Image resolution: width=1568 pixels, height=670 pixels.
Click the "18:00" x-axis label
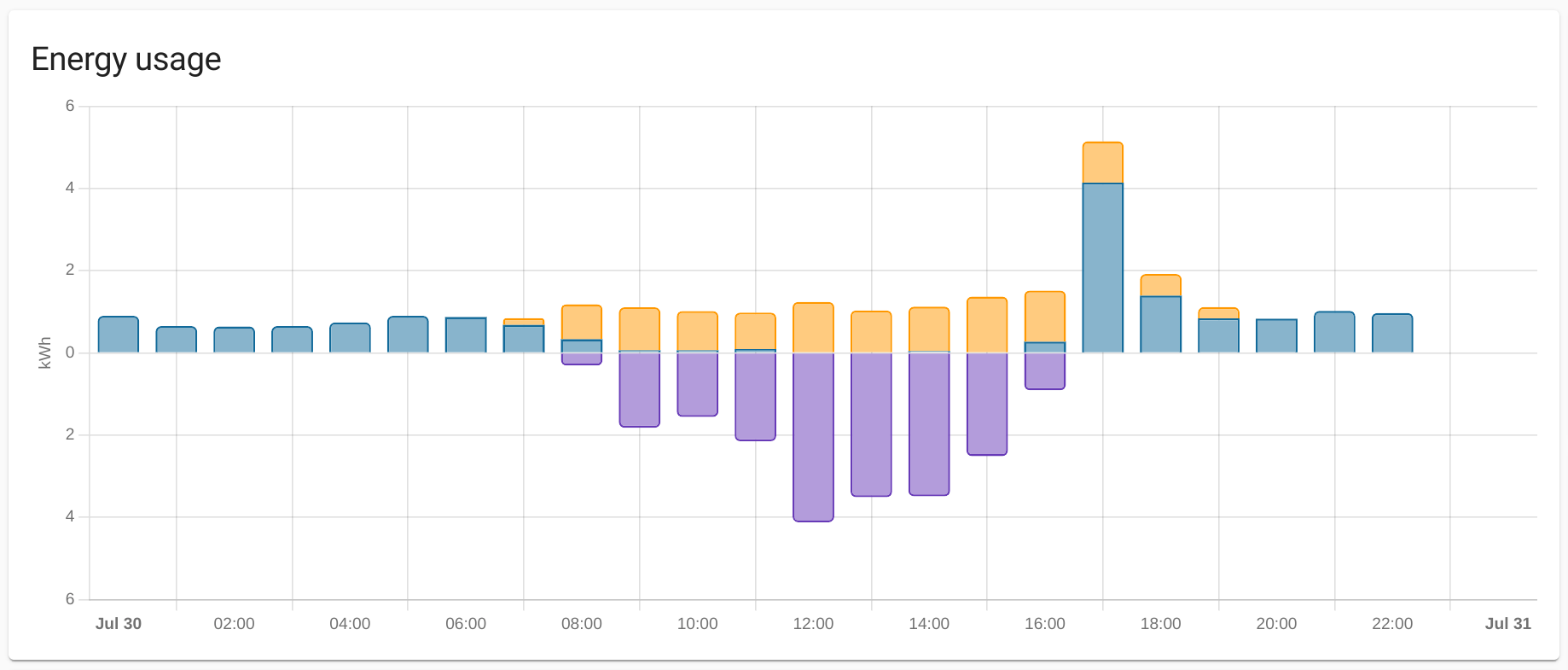[1160, 624]
